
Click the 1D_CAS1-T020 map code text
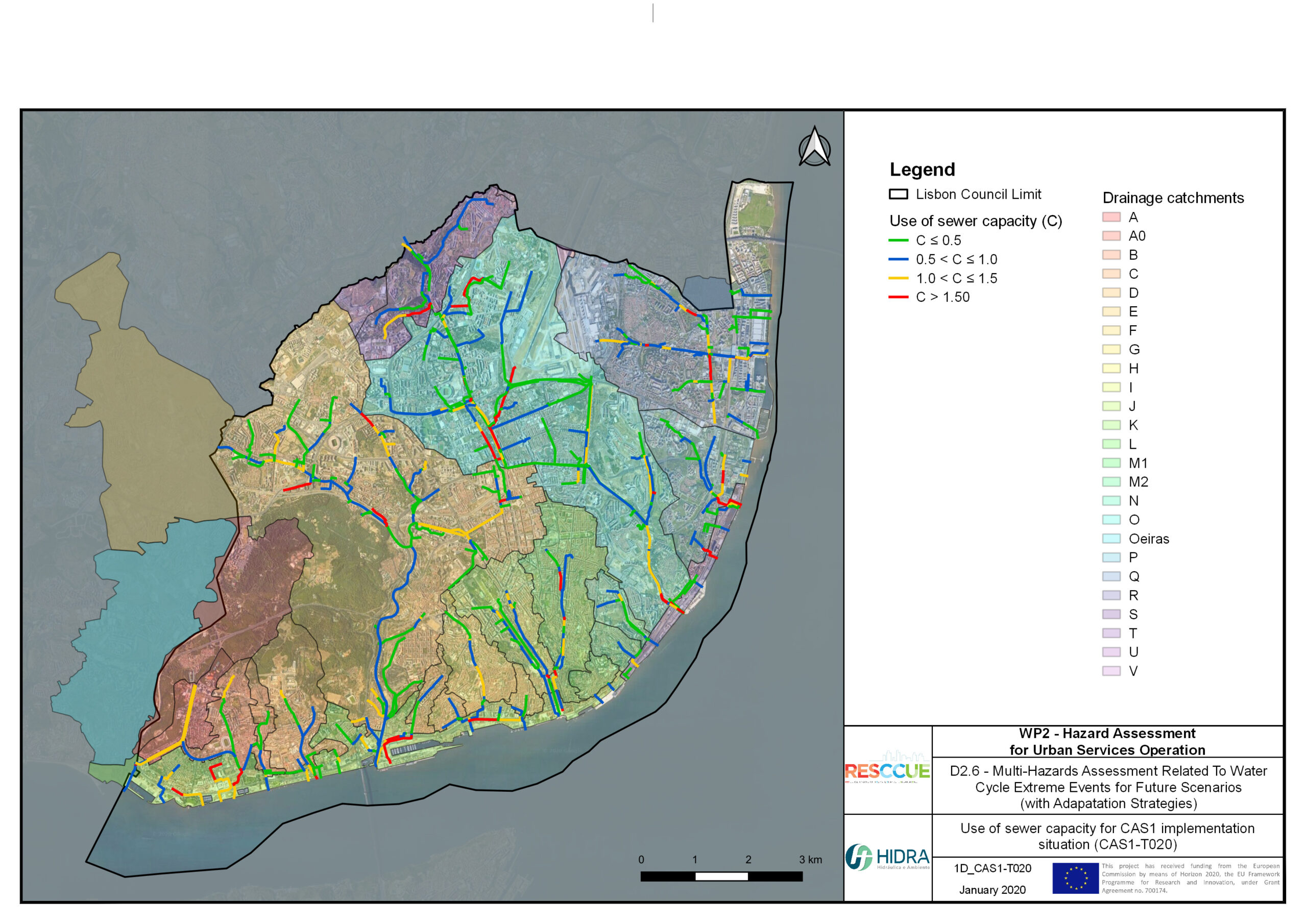click(992, 868)
